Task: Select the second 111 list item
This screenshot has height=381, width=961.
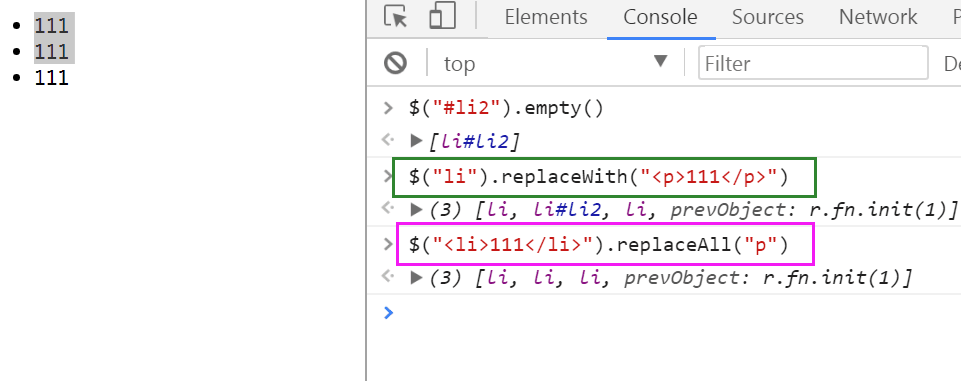Action: [x=51, y=51]
